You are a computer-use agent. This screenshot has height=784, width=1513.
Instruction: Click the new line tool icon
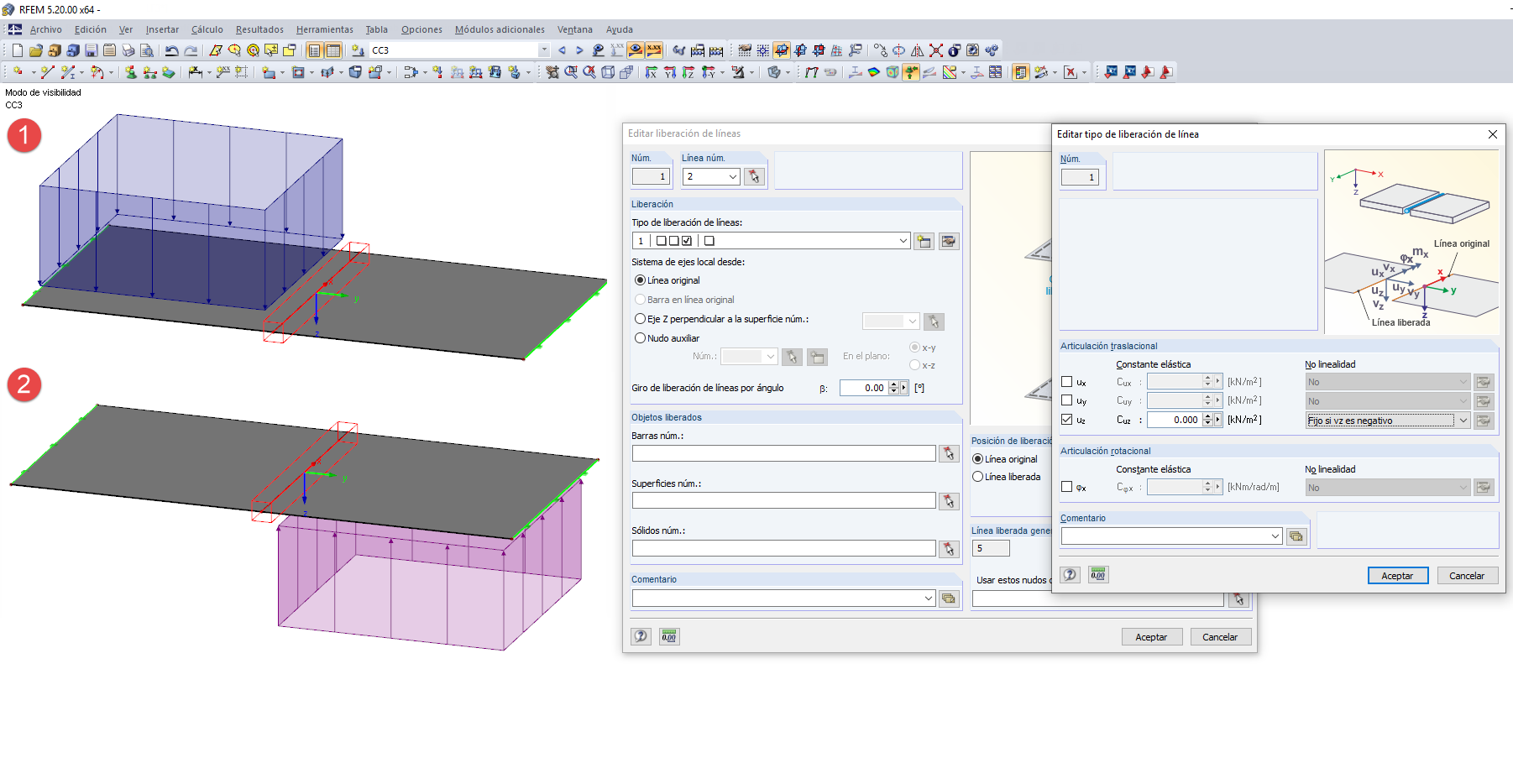click(x=48, y=72)
